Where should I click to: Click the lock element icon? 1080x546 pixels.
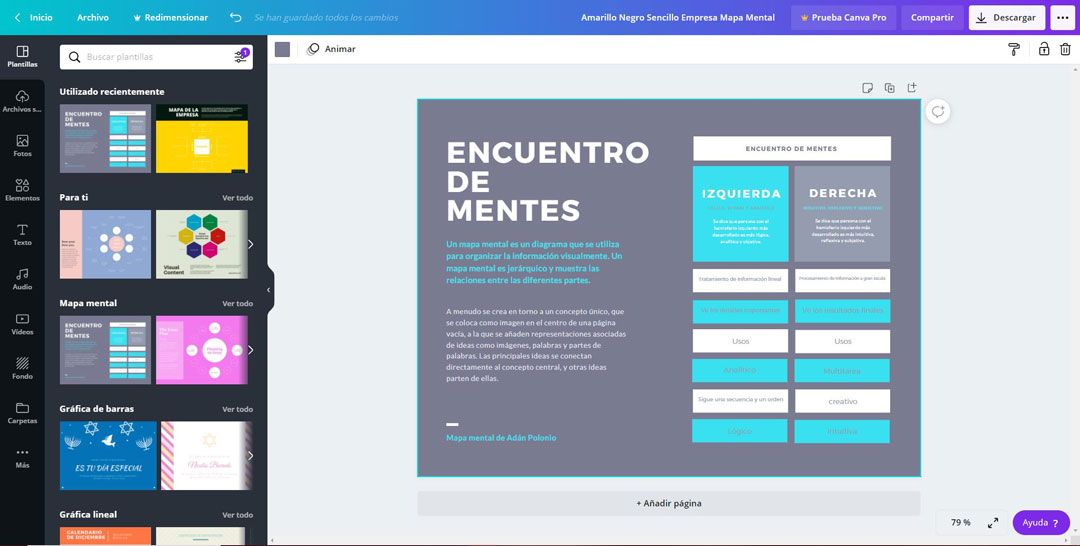pyautogui.click(x=1043, y=49)
